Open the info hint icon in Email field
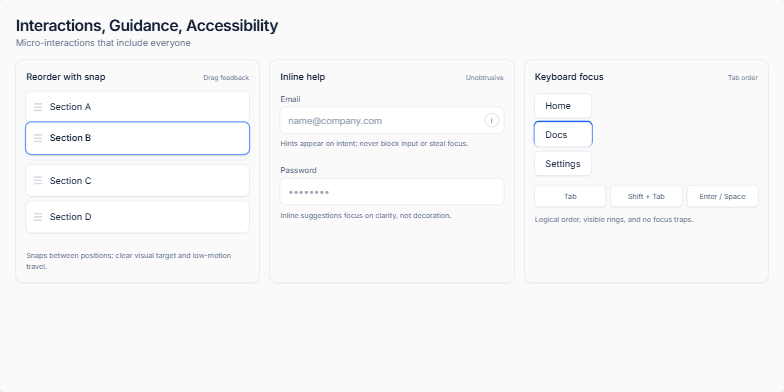This screenshot has height=392, width=784. [x=492, y=120]
